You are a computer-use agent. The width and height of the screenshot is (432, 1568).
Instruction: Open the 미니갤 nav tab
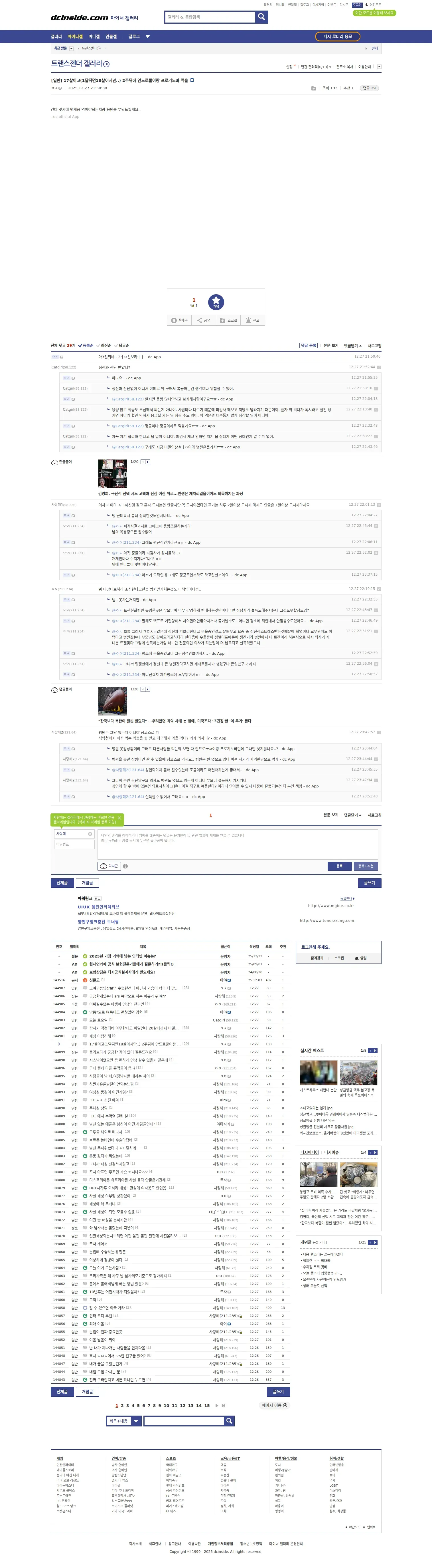click(x=94, y=37)
